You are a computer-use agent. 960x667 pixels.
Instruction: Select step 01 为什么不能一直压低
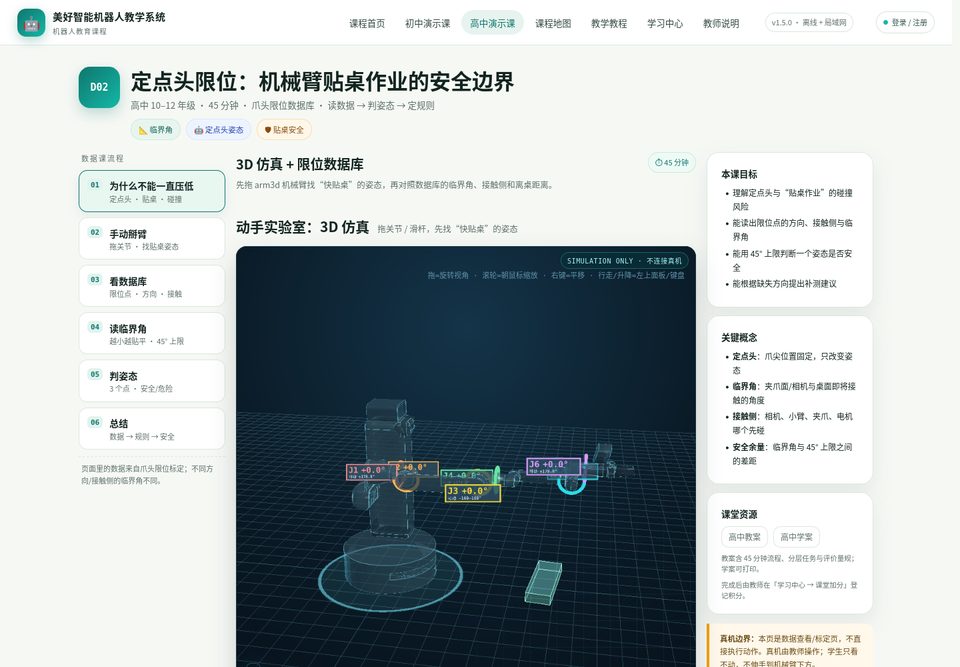point(152,191)
